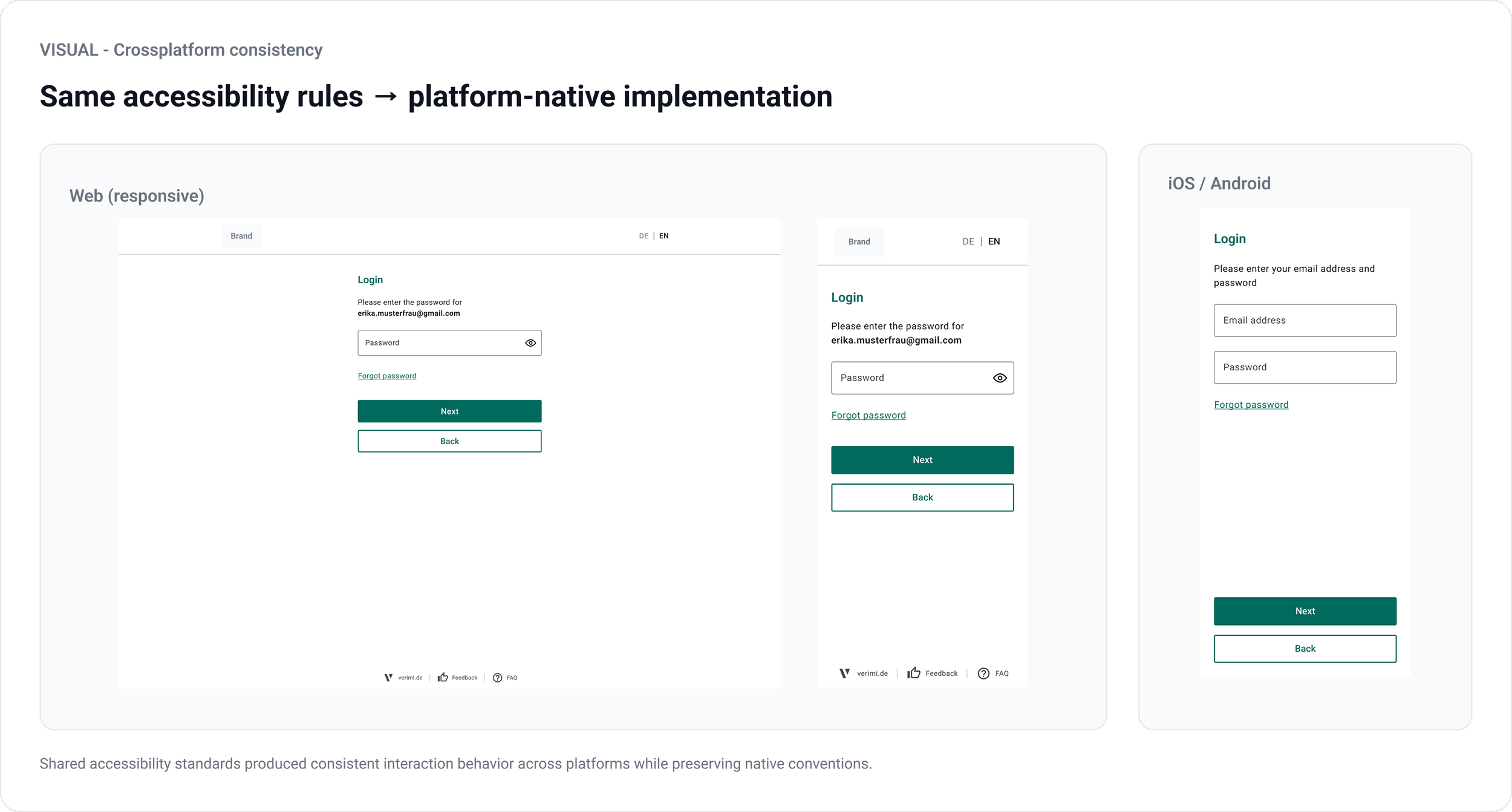Image resolution: width=1512 pixels, height=812 pixels.
Task: Click Feedback thumbs-up icon in mobile web footer
Action: coord(913,673)
